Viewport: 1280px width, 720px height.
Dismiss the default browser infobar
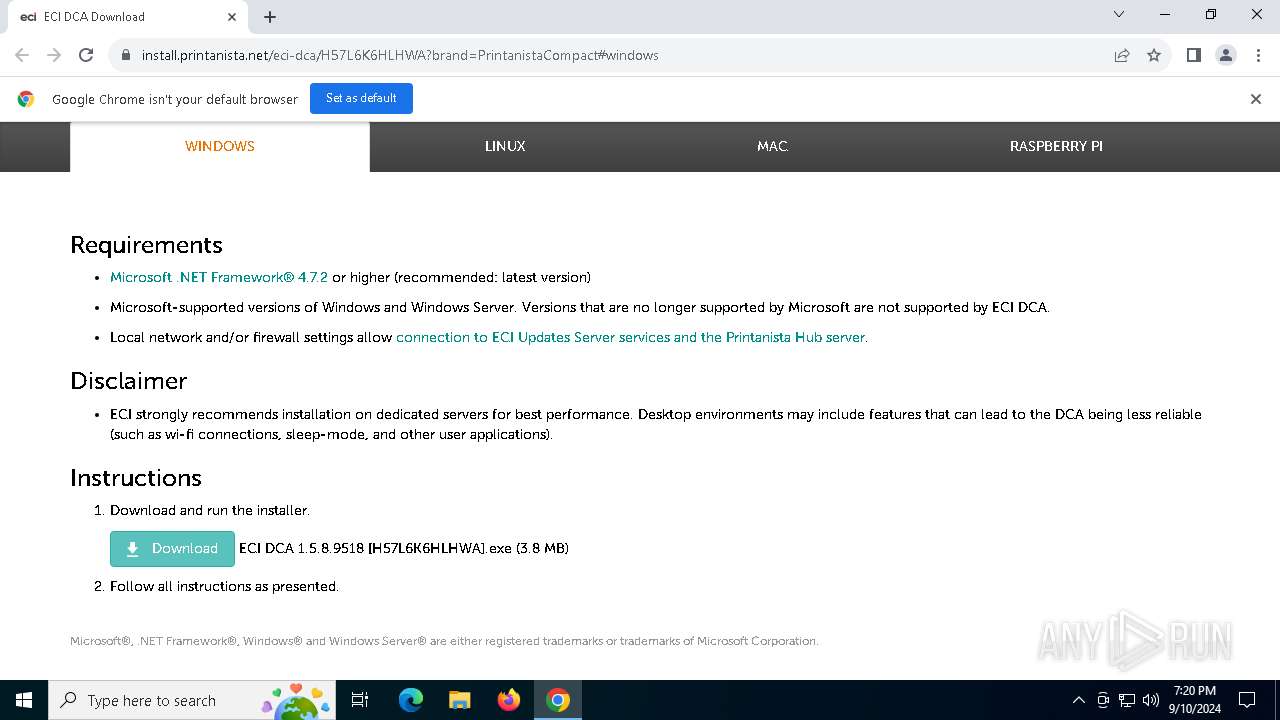pyautogui.click(x=1256, y=99)
